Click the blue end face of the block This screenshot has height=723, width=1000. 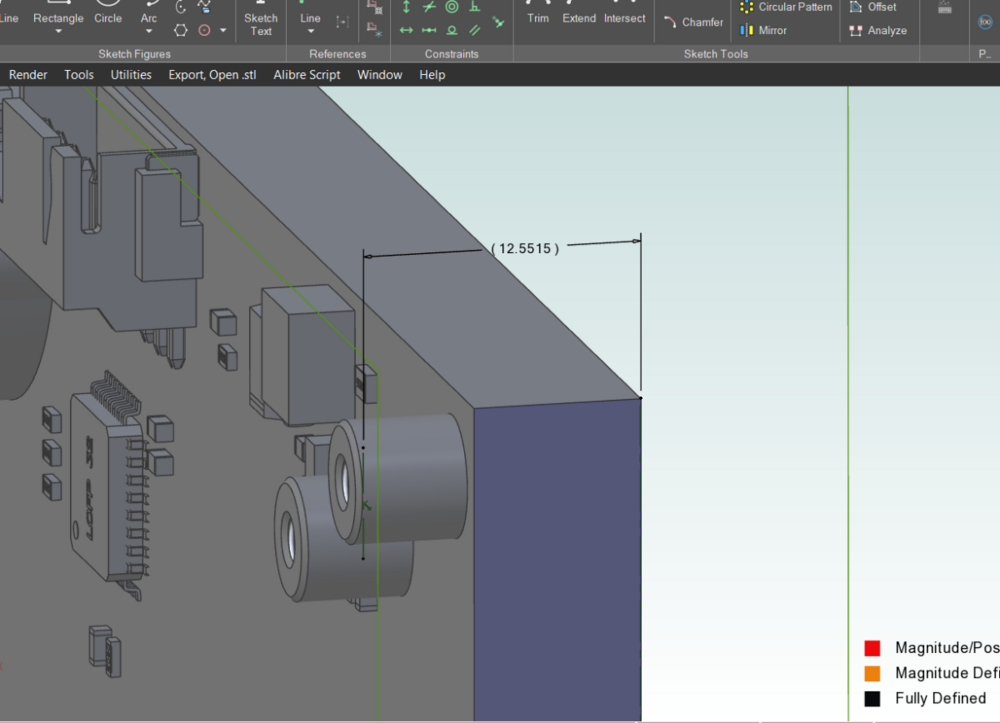click(557, 561)
